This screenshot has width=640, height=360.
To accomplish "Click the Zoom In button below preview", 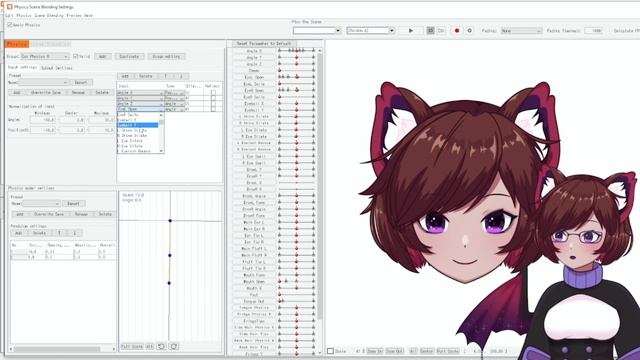I will point(374,351).
